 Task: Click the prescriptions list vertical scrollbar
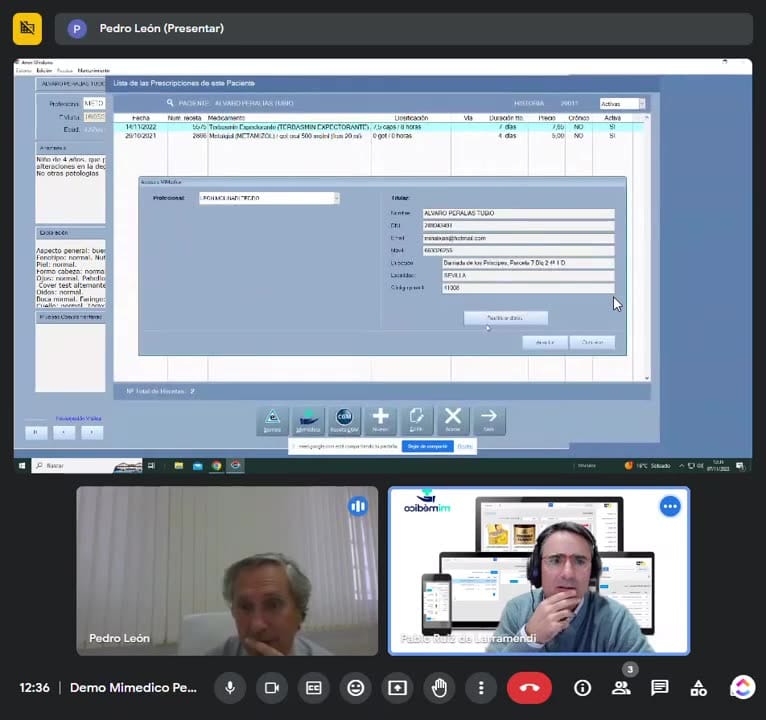coord(647,248)
